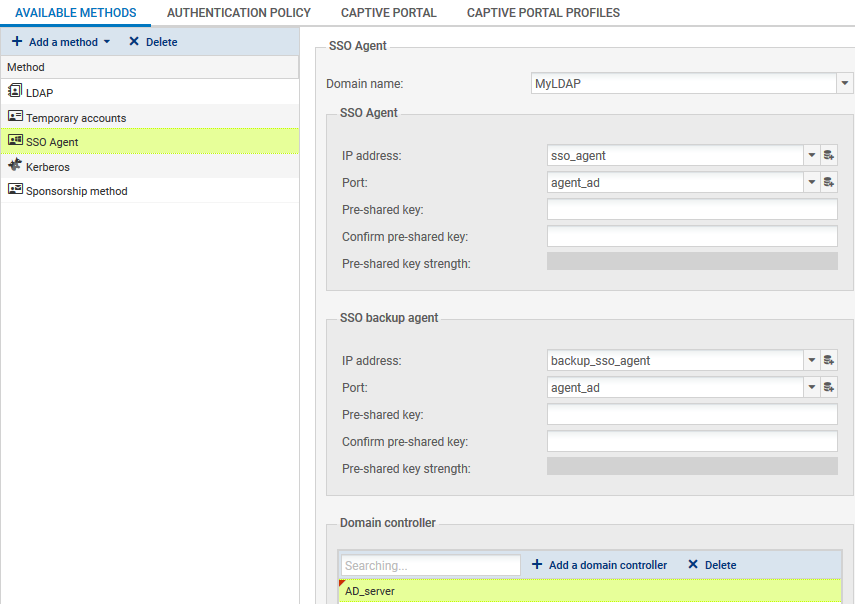Screen dimensions: 855x604
Task: Open the object creation icon beside sso_agent IP address
Action: click(x=829, y=155)
